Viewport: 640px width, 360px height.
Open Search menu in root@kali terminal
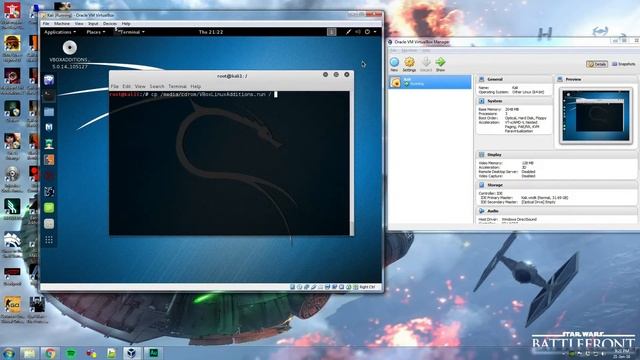(157, 87)
